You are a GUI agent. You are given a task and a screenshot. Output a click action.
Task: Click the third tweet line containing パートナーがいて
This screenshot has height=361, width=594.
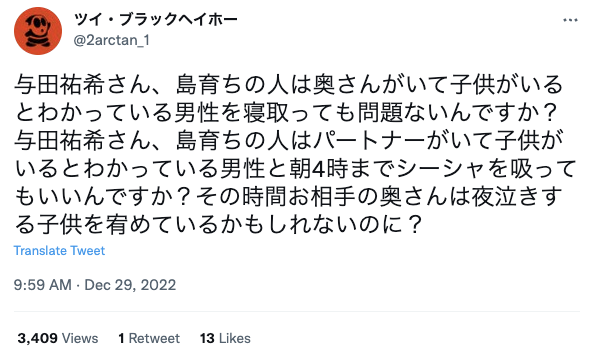click(x=289, y=141)
